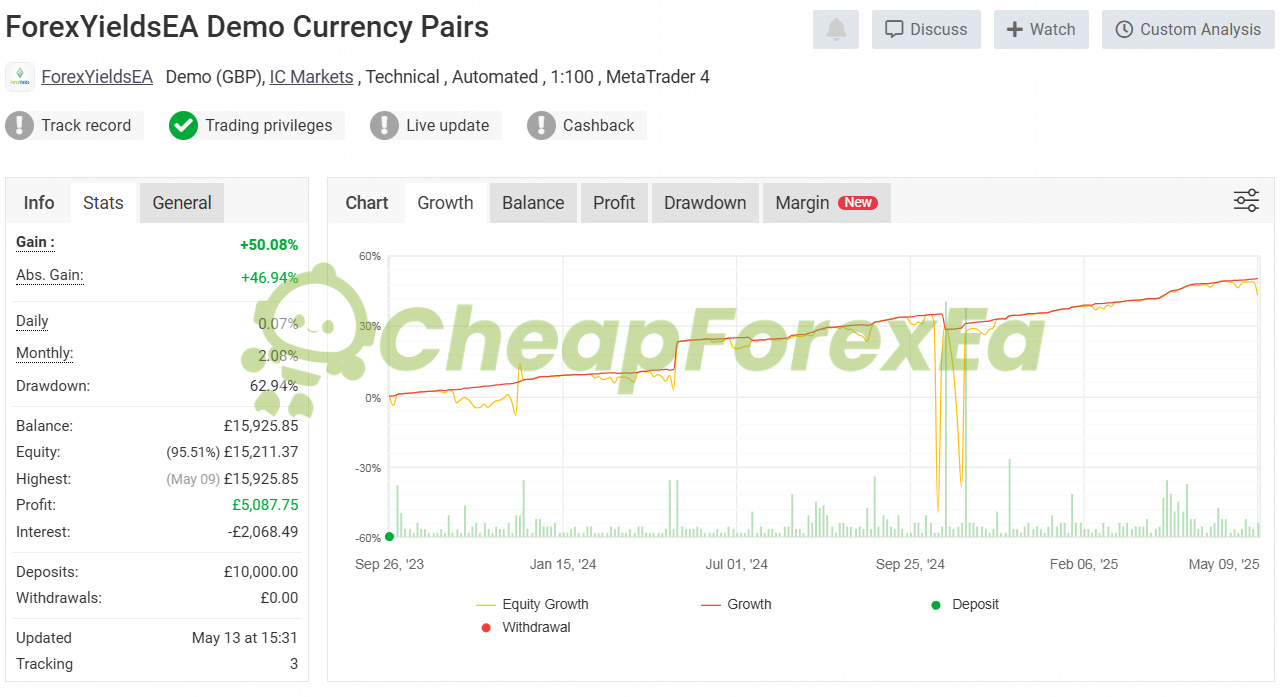Click the -£2,068.49 interest value
Screen dimensions: 1286x697
click(x=263, y=532)
